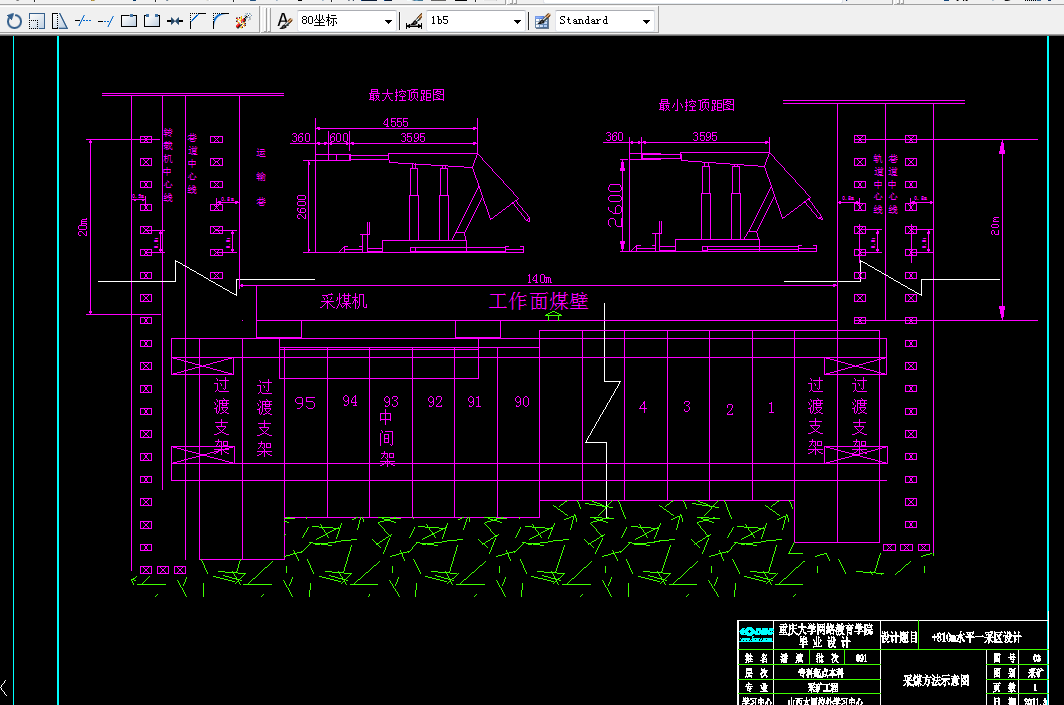Click the 工作面煤壁 label
This screenshot has height=705, width=1064.
click(x=538, y=301)
